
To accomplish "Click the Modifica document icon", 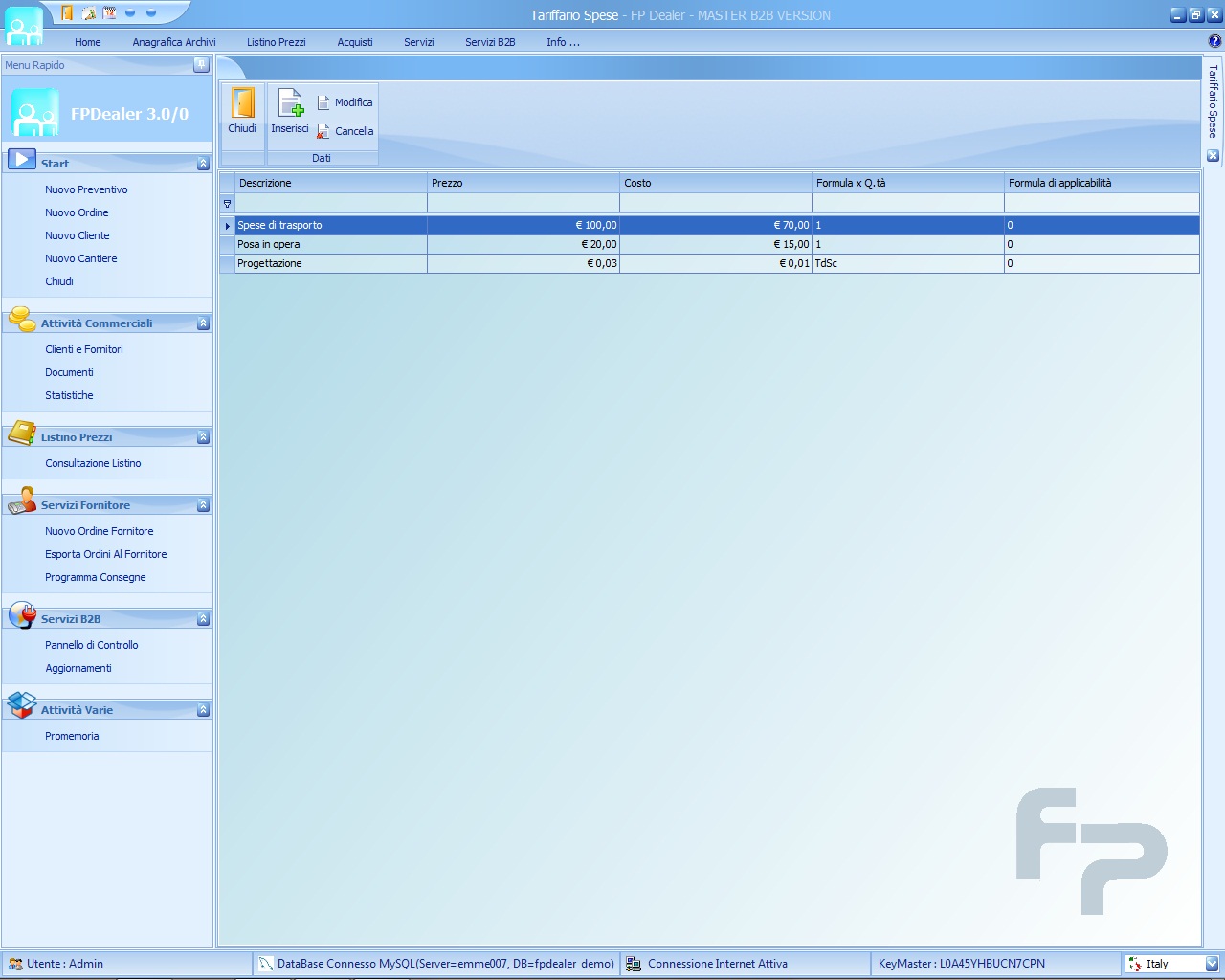I will (323, 102).
